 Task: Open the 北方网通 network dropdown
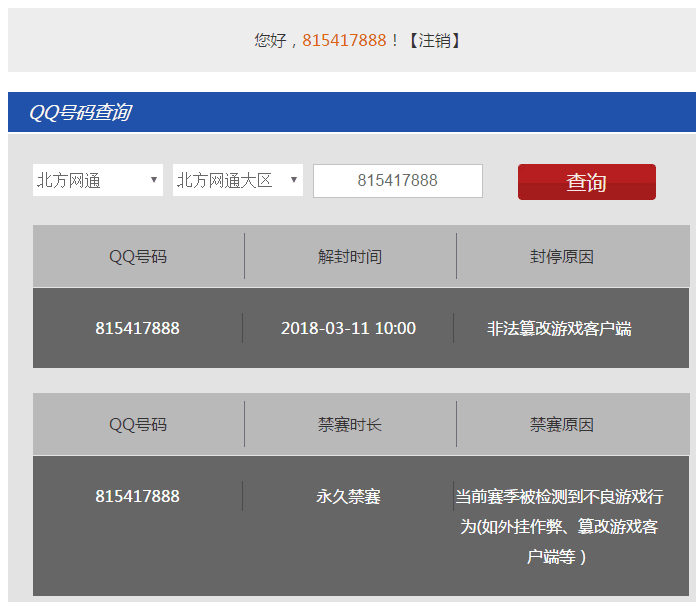[x=98, y=180]
